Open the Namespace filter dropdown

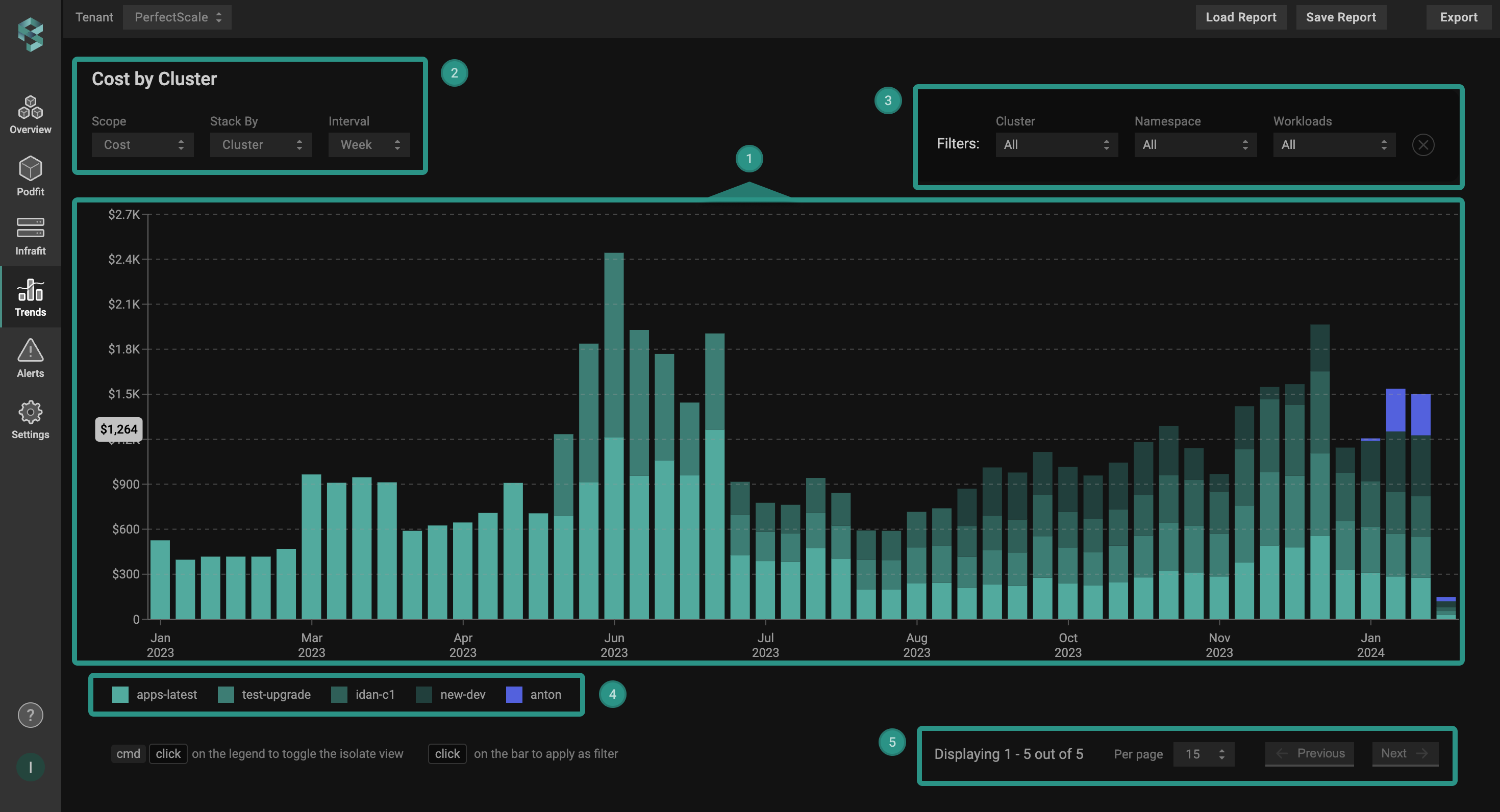click(1195, 145)
